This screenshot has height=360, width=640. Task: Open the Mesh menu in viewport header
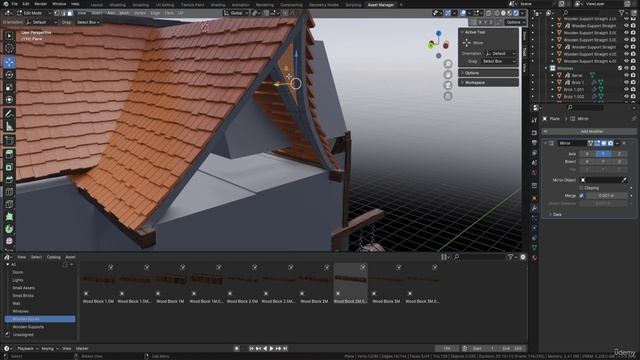point(124,13)
